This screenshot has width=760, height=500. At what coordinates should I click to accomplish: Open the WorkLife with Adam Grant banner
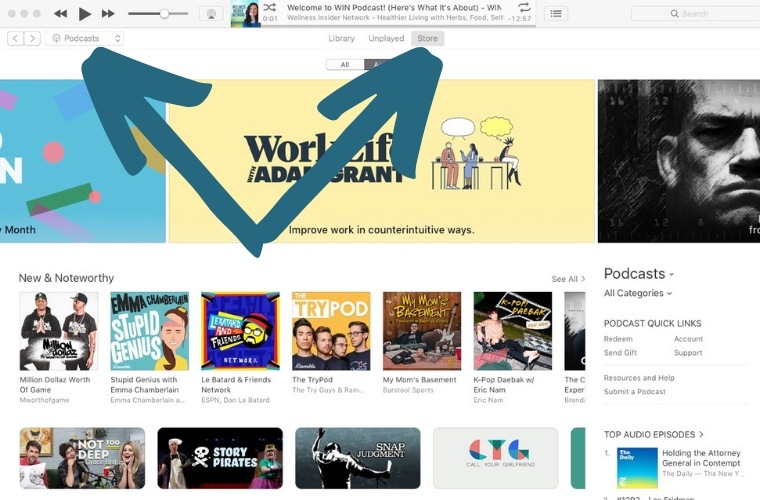pos(381,161)
